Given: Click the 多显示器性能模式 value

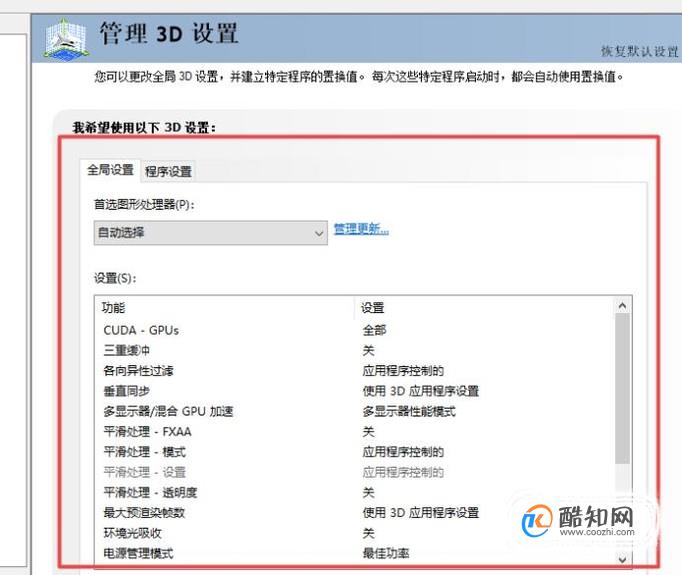Looking at the screenshot, I should click(409, 411).
